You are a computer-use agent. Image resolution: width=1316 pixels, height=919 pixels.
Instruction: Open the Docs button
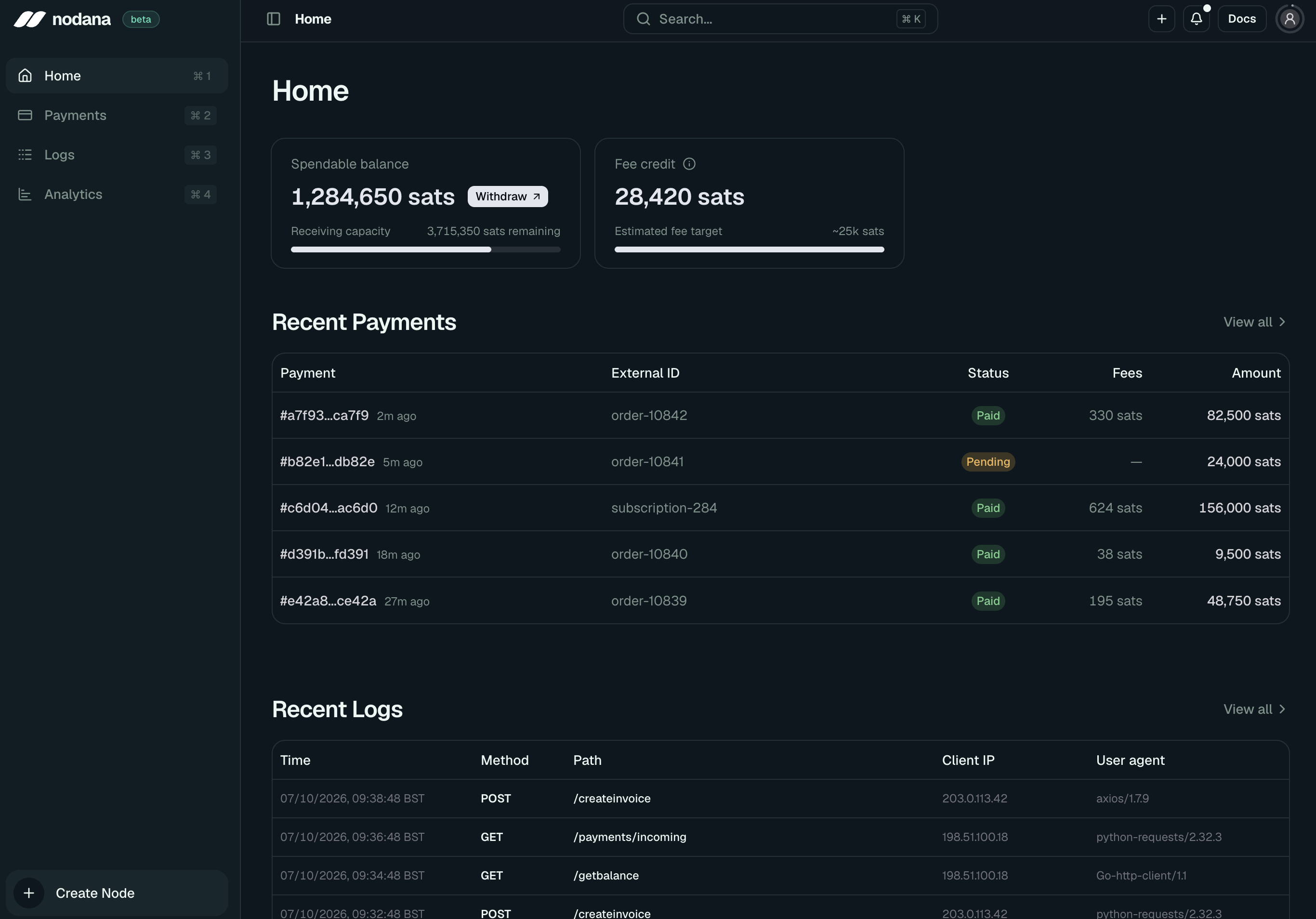click(x=1241, y=19)
